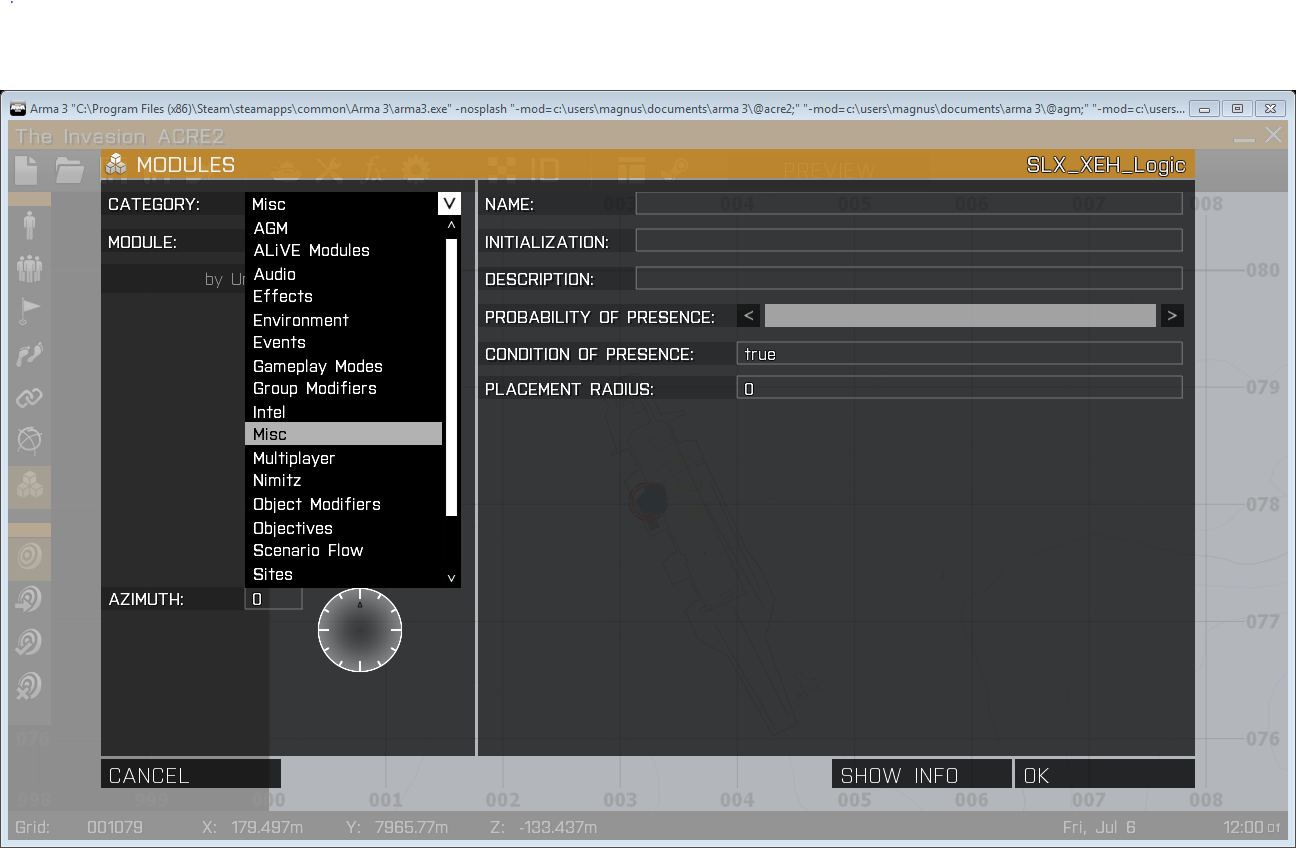Click the Cancel button
The width and height of the screenshot is (1296, 848).
[191, 775]
